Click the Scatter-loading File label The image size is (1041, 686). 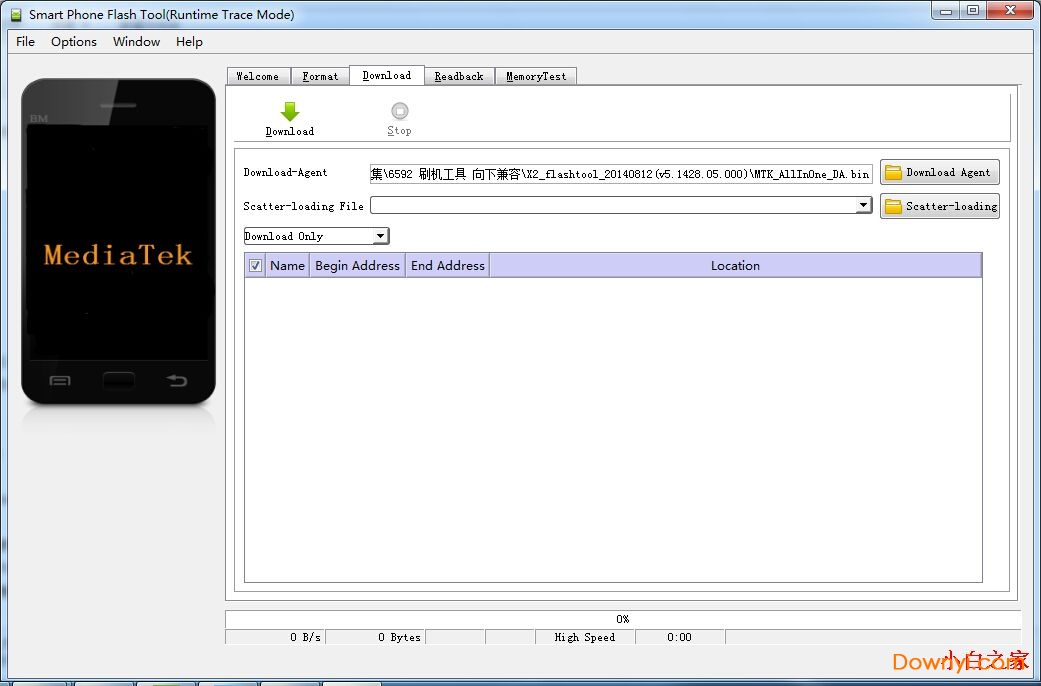(303, 206)
